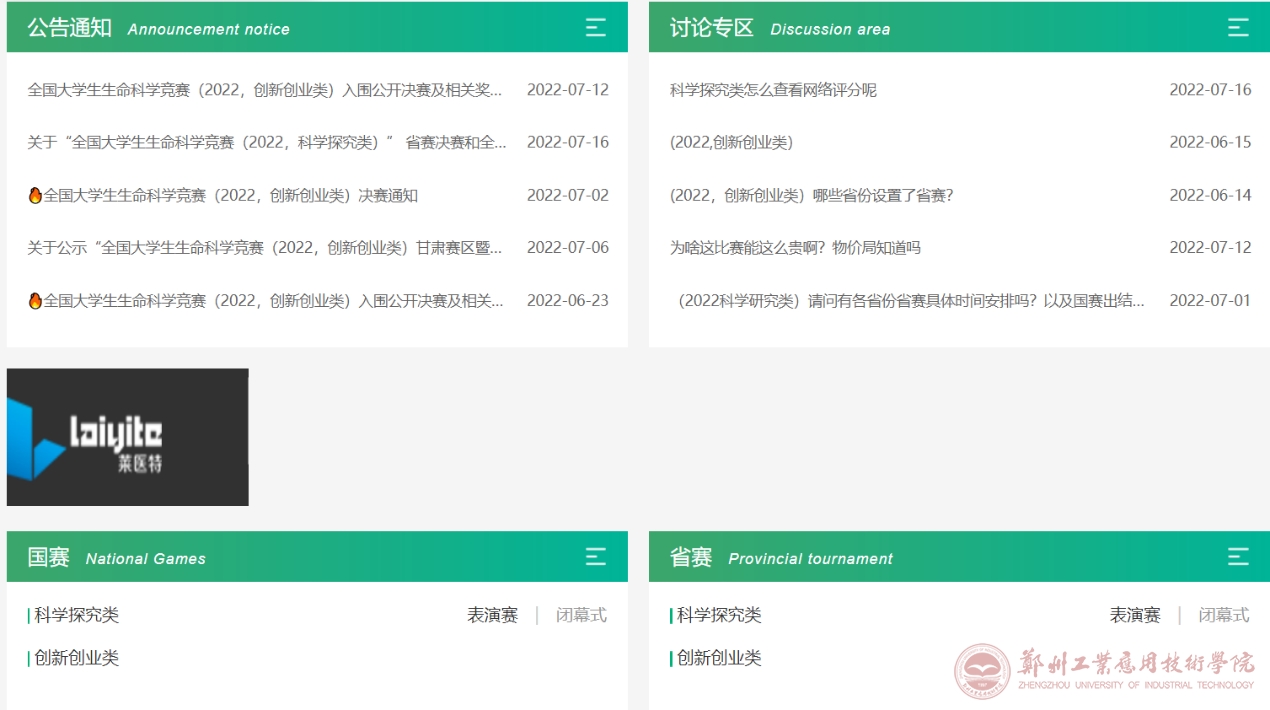Viewport: 1270px width, 710px height.
Task: Open 科学探究类 category under 国赛
Action: click(x=76, y=615)
